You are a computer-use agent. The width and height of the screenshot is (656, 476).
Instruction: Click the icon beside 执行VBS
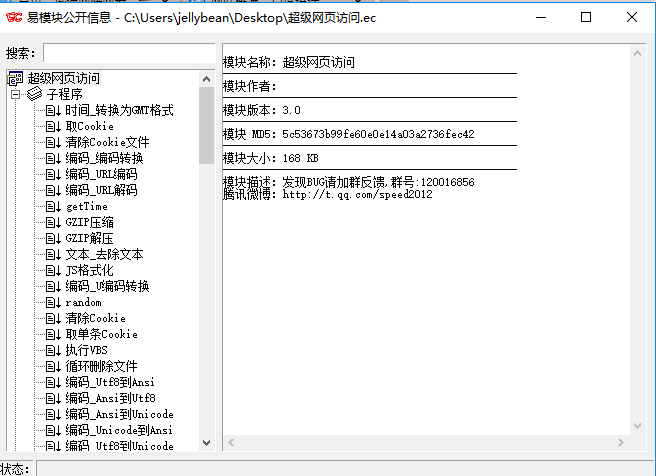(x=53, y=350)
